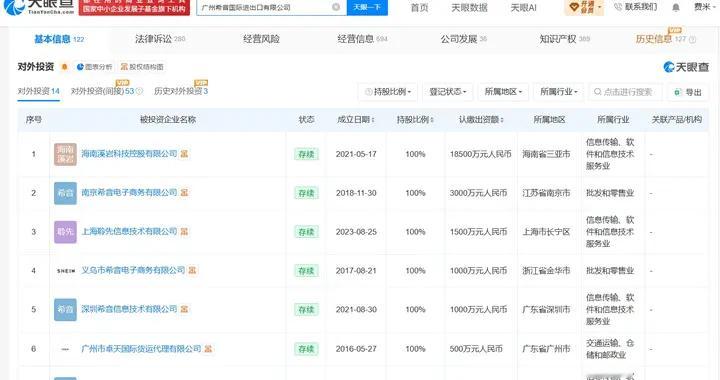
Task: Open 天眼AI in top navigation
Action: coord(523,7)
